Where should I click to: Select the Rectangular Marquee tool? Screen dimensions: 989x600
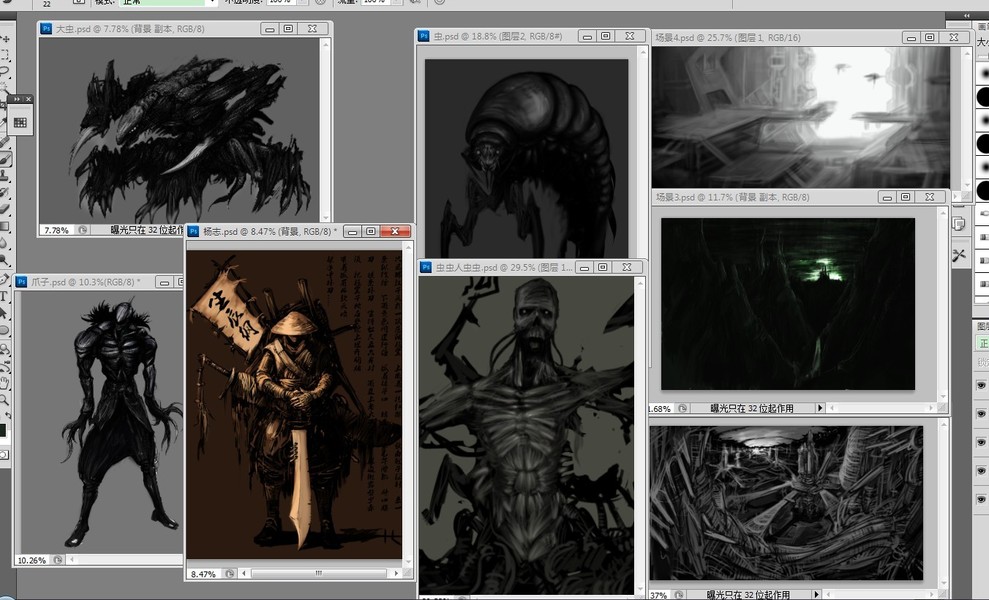point(5,55)
